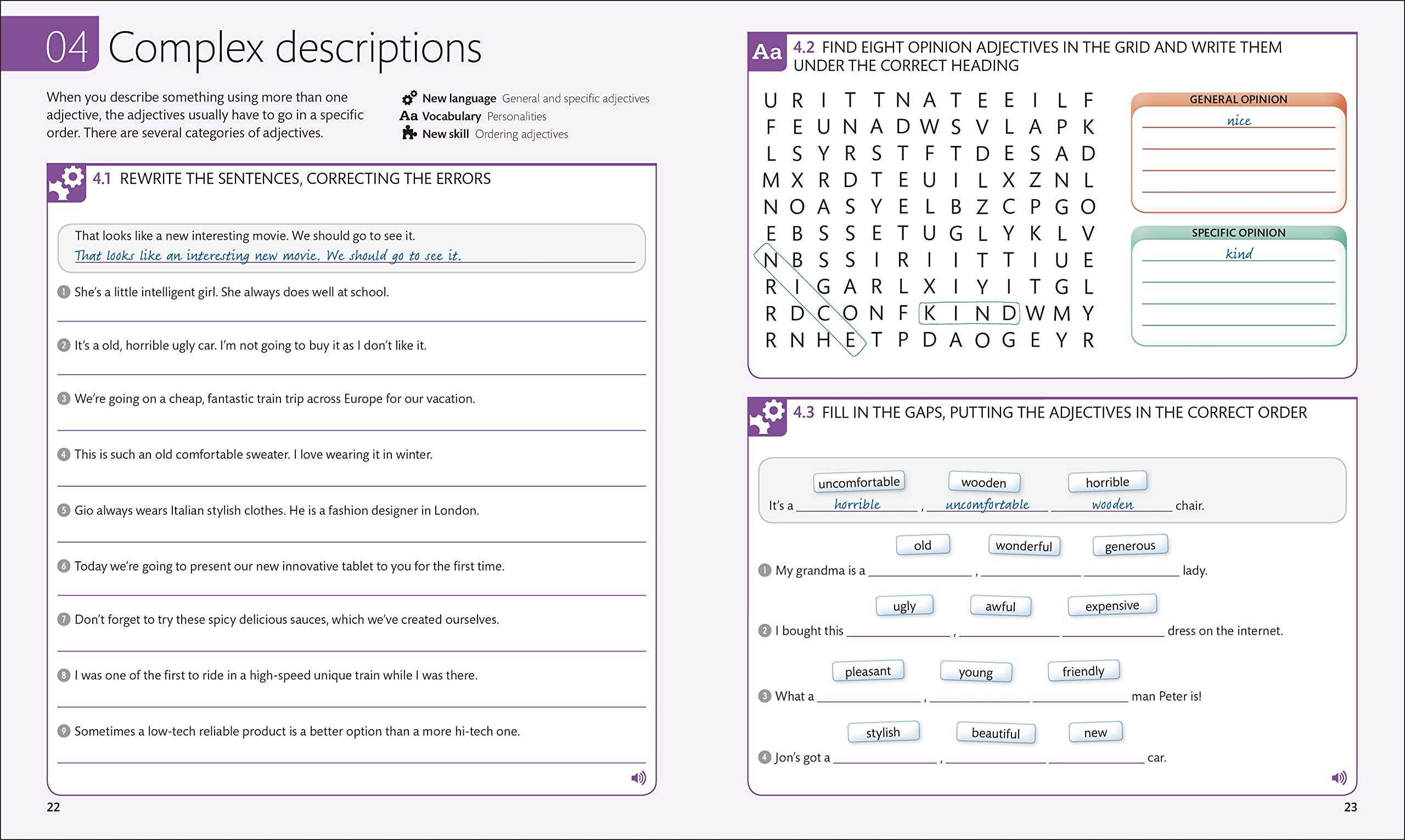
Task: Pick the 'wonderful' word chip
Action: 1024,546
